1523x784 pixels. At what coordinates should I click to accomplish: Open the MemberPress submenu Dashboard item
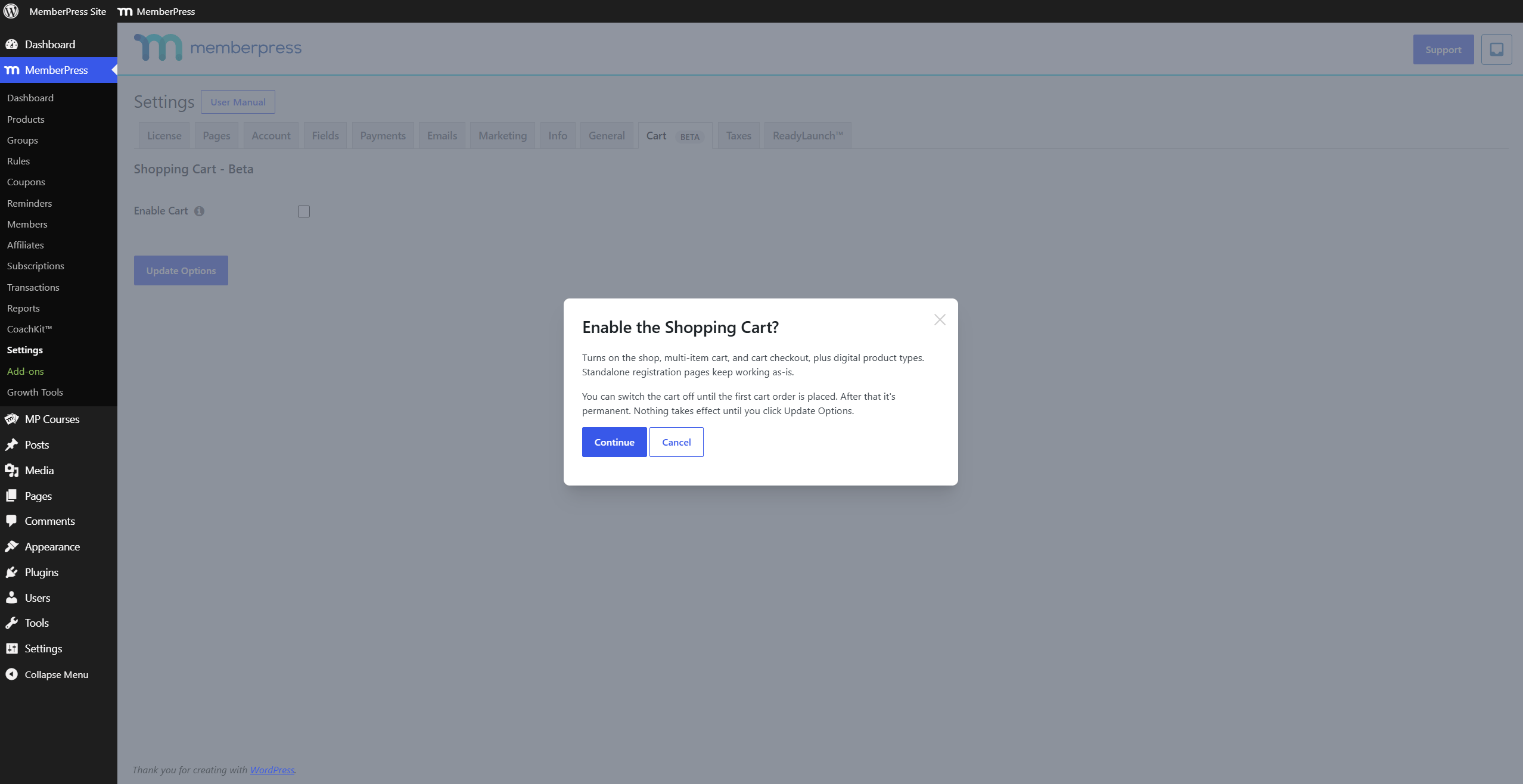click(x=30, y=98)
